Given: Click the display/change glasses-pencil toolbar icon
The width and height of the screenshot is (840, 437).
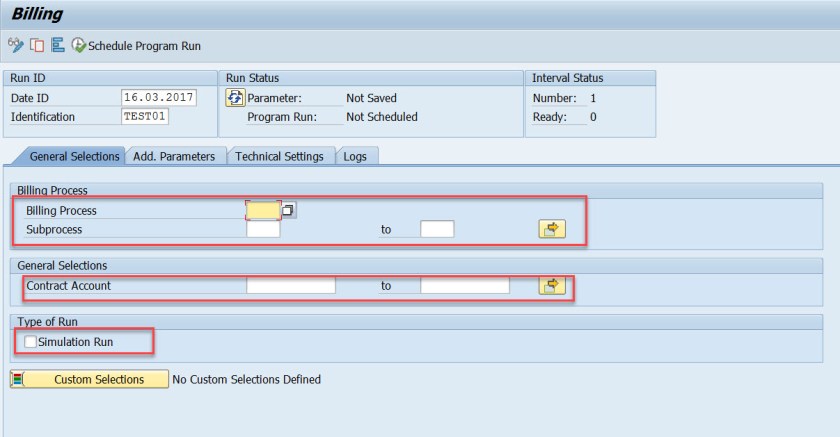Looking at the screenshot, I should pyautogui.click(x=16, y=46).
